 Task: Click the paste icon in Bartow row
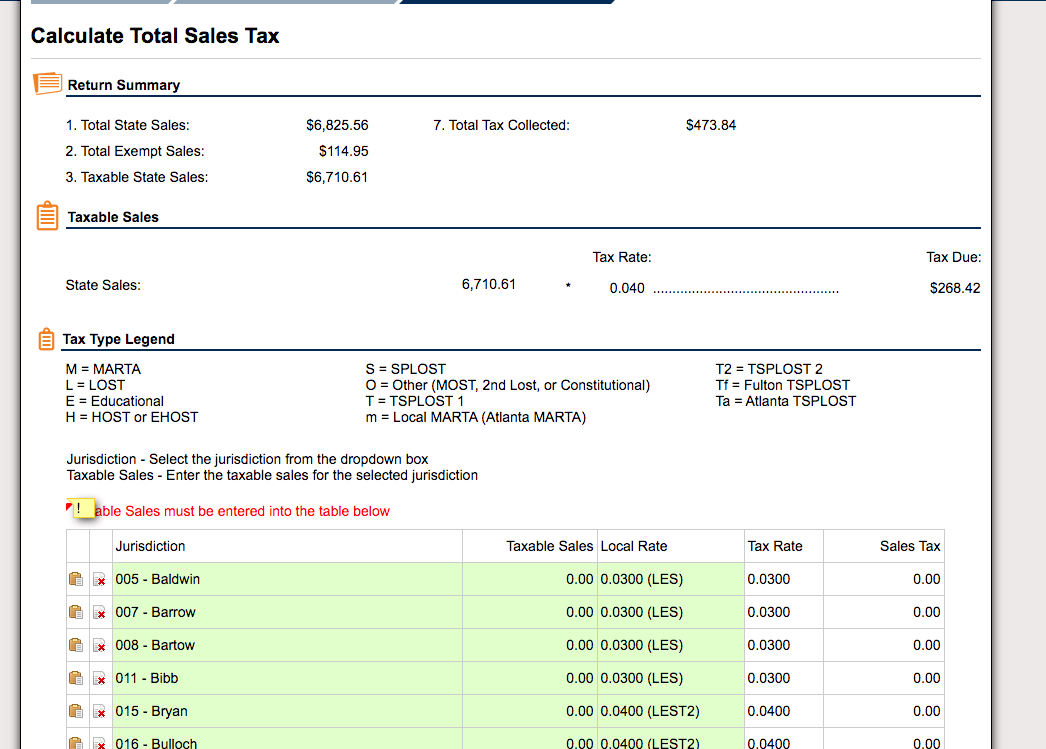[x=76, y=645]
